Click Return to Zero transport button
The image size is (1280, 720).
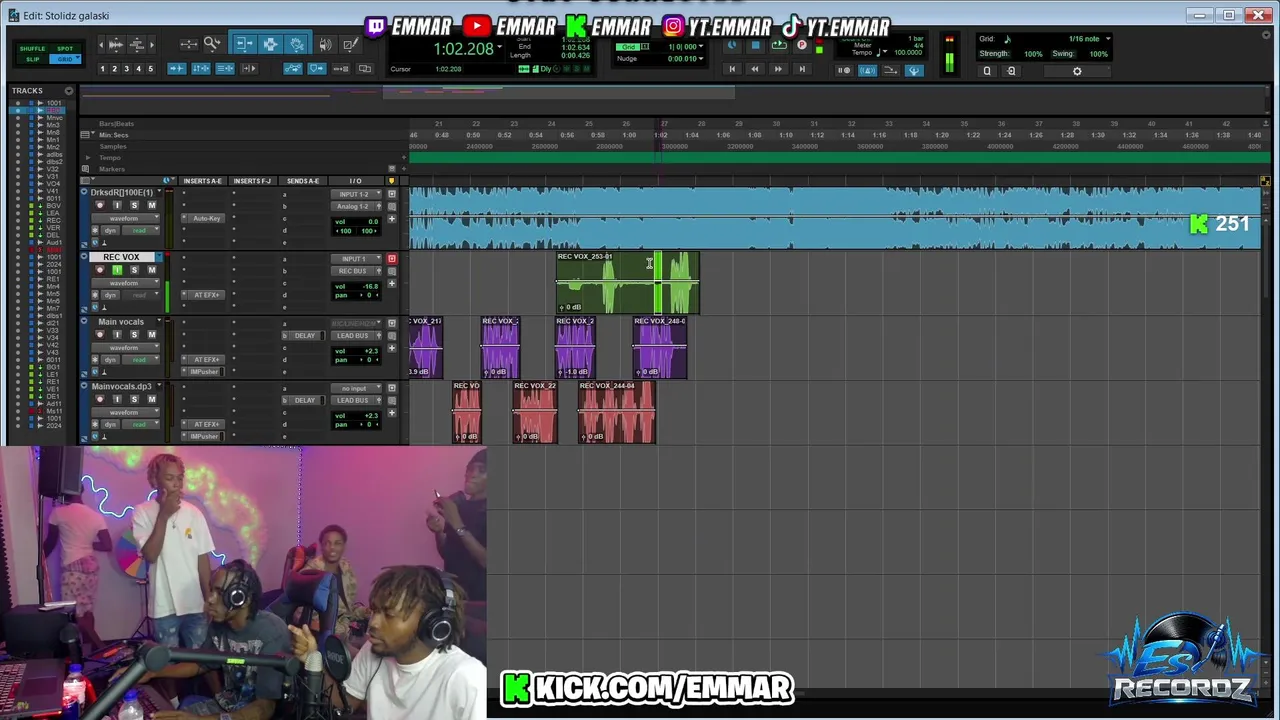coord(732,69)
